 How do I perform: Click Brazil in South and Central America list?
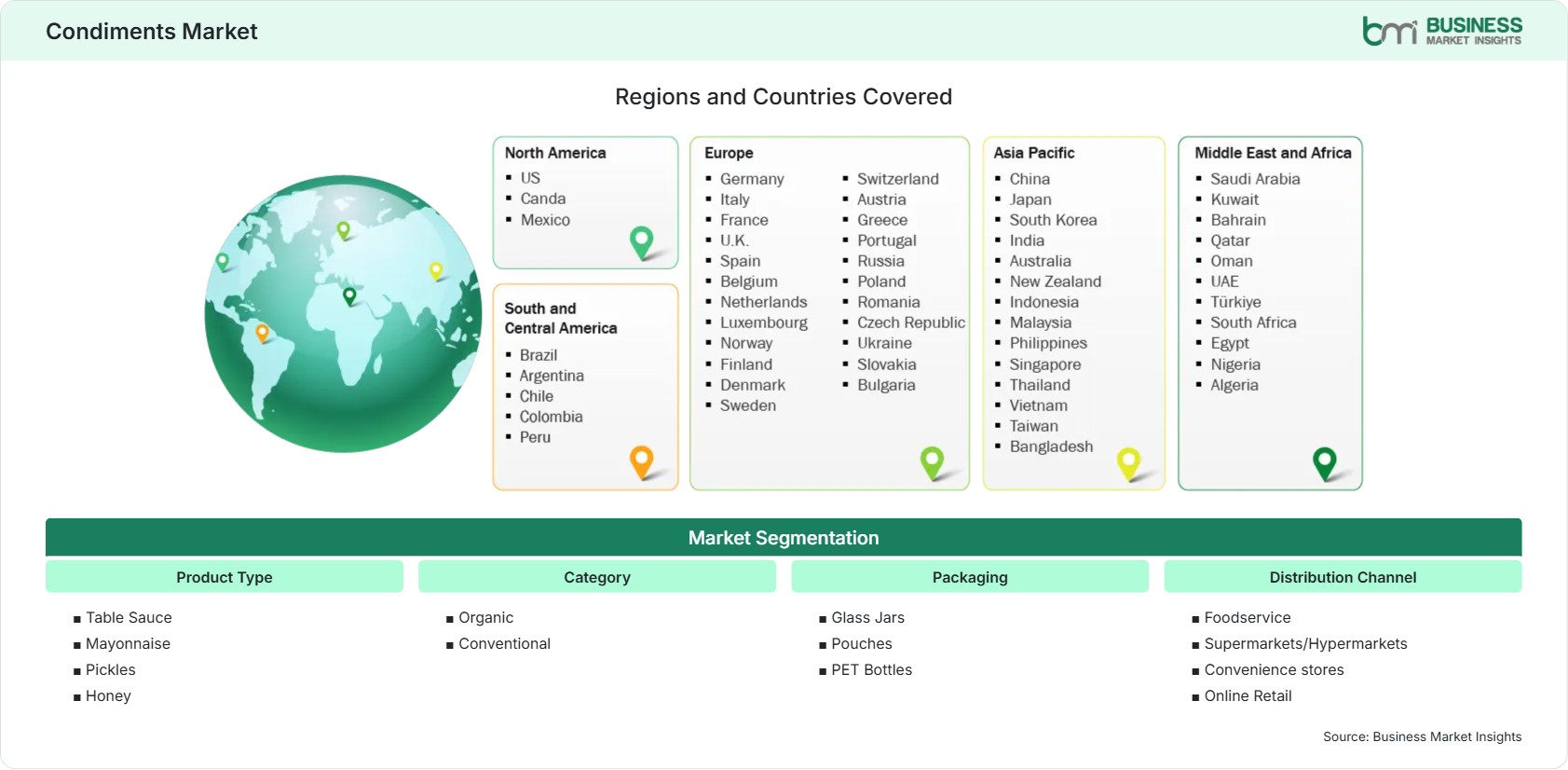[539, 355]
